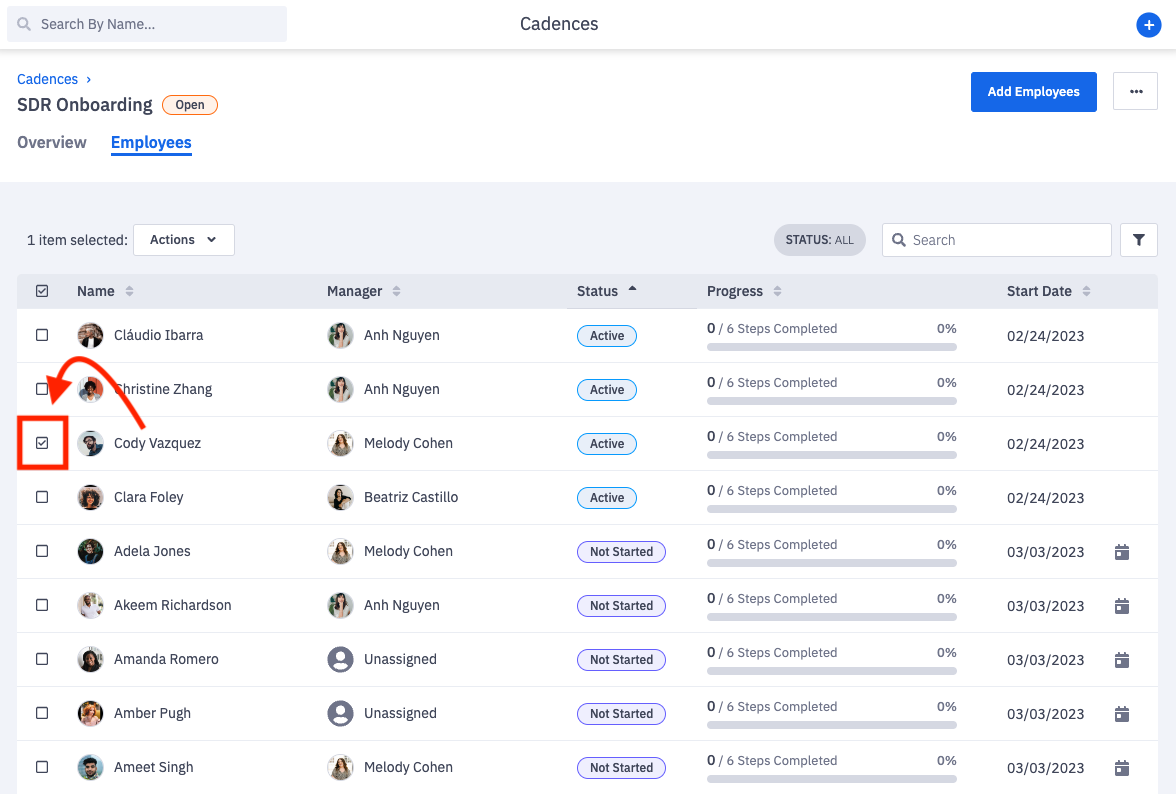Screen dimensions: 1176x794
Task: Open the three-dots more options menu
Action: point(1135,91)
